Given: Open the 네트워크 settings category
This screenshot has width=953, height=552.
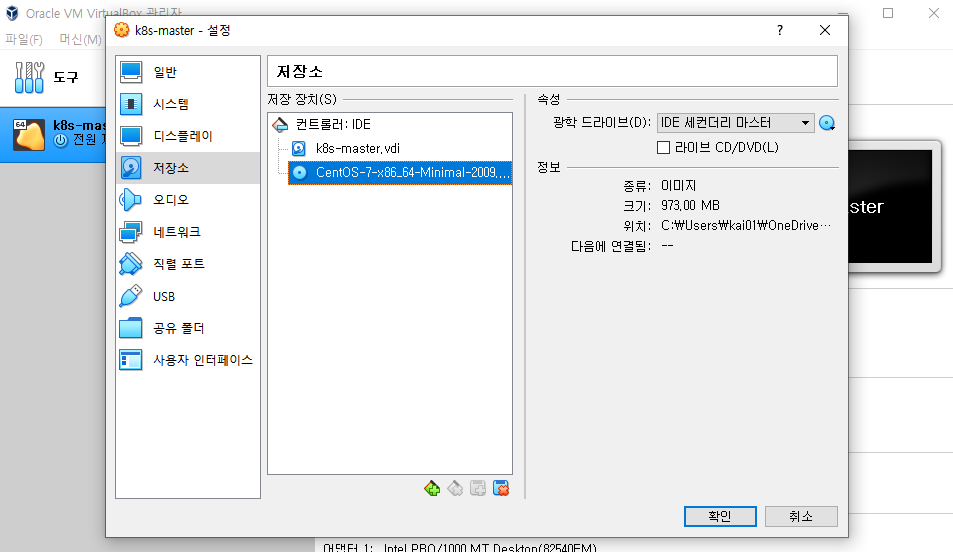Looking at the screenshot, I should coord(188,232).
